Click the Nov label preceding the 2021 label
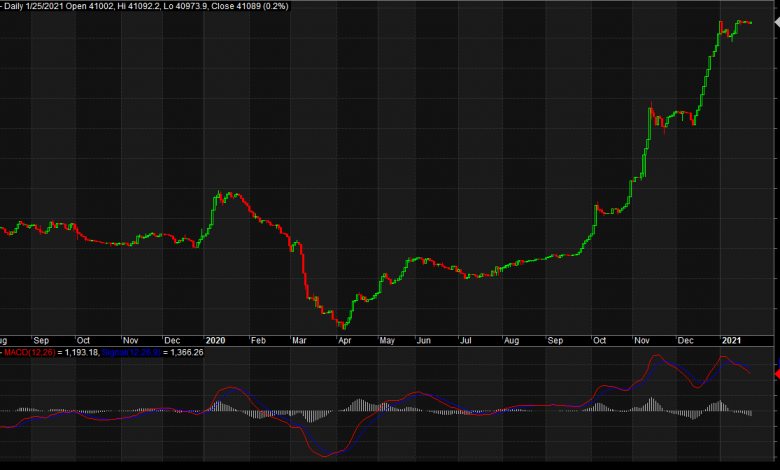 pos(642,341)
